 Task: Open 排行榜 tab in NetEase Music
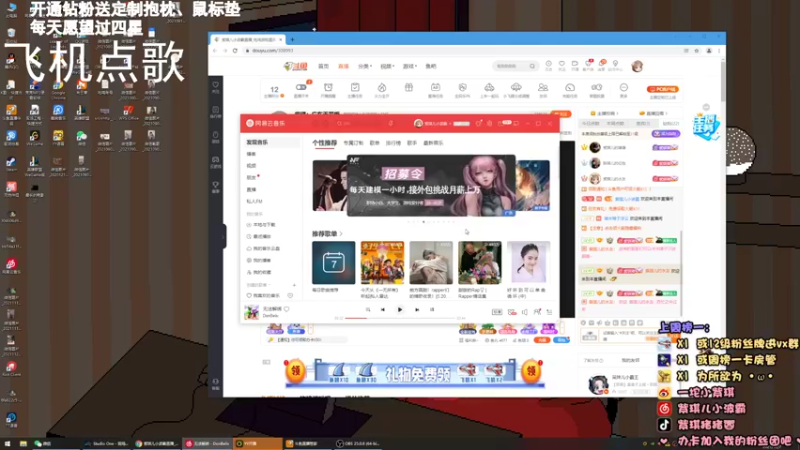393,143
